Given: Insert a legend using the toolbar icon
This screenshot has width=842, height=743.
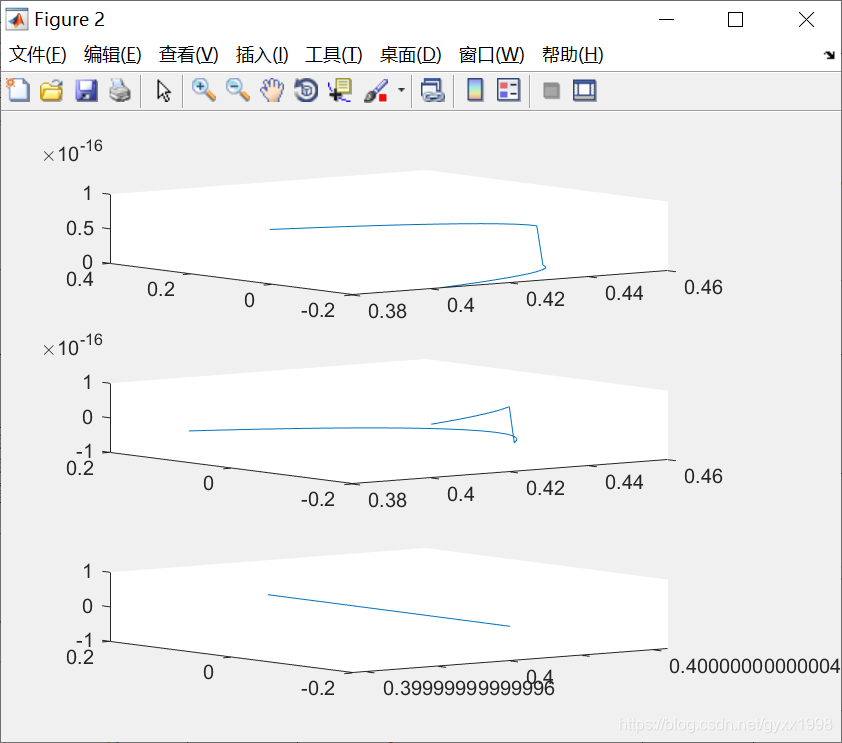Looking at the screenshot, I should (x=508, y=90).
